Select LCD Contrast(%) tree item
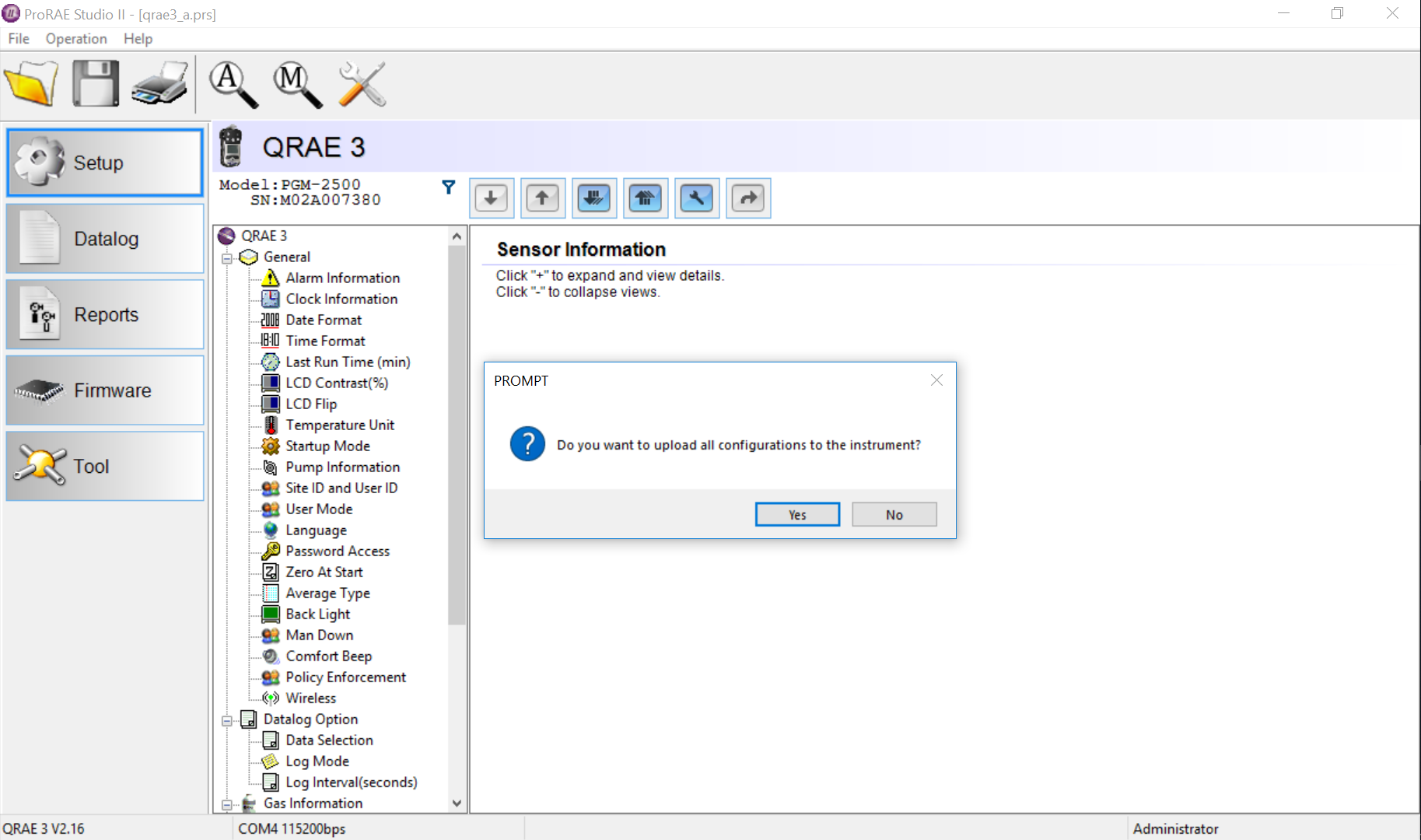This screenshot has height=840, width=1421. tap(337, 383)
